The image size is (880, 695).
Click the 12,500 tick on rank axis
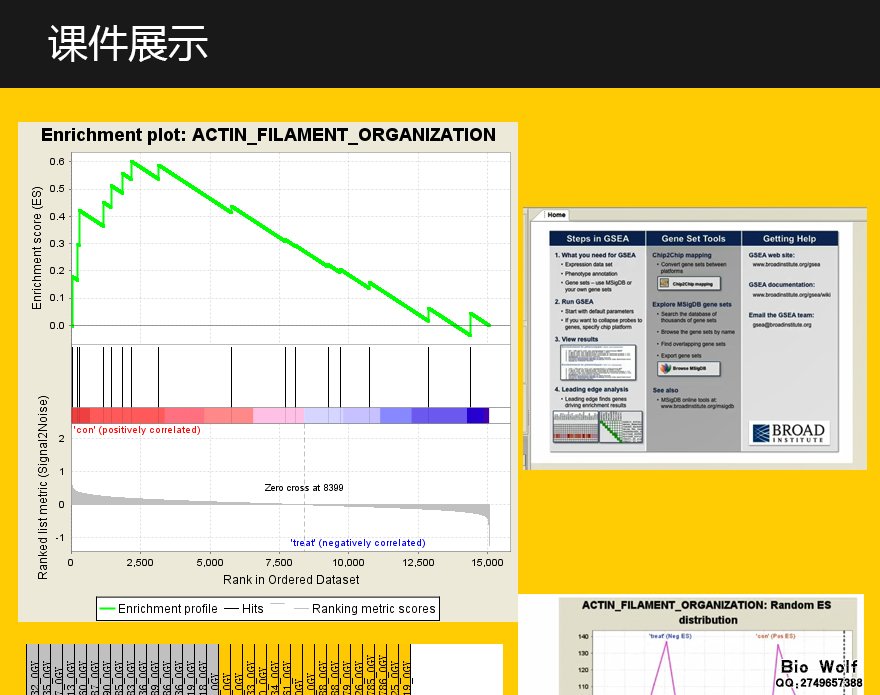tap(418, 563)
